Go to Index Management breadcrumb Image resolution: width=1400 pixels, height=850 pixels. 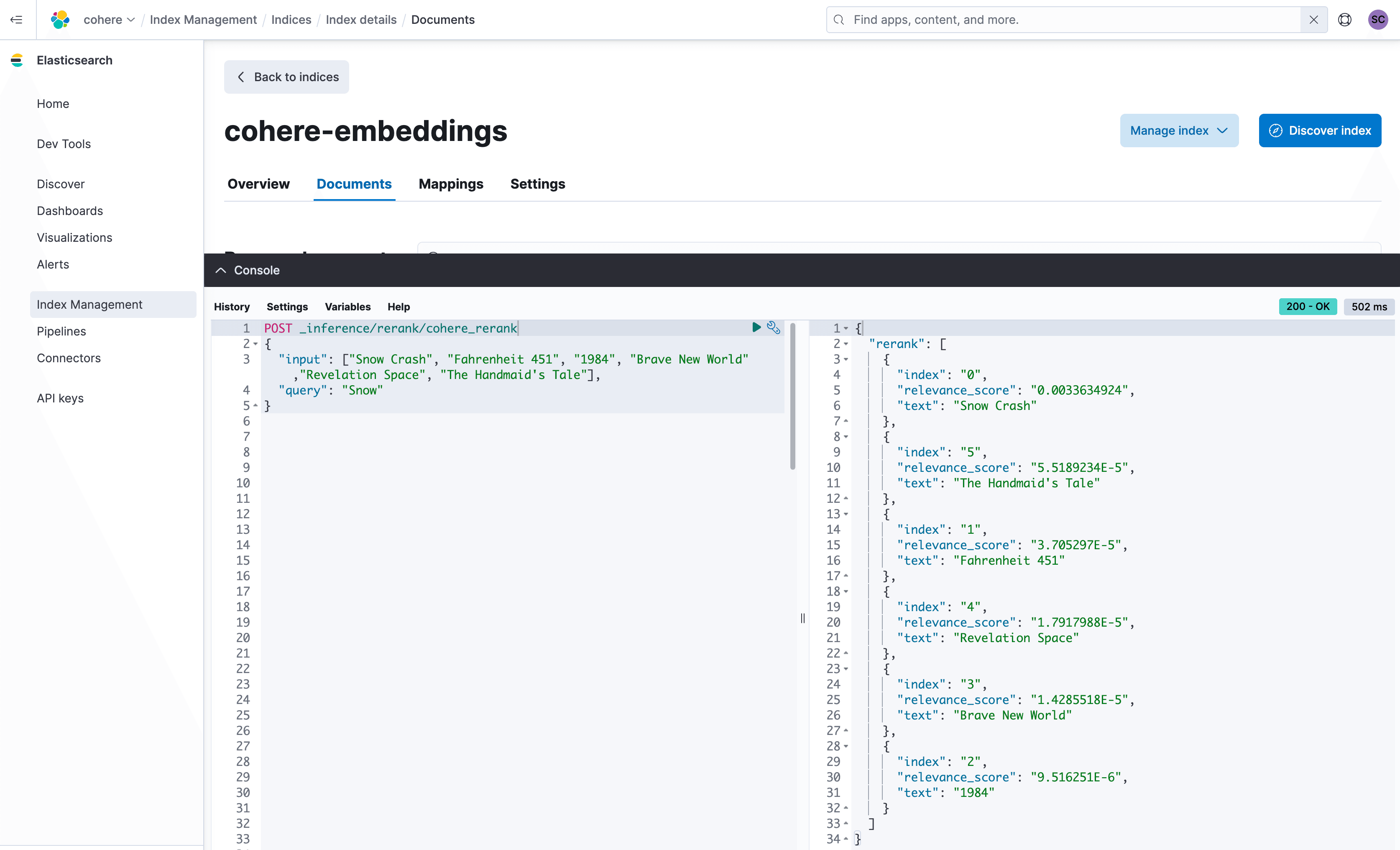[x=203, y=20]
